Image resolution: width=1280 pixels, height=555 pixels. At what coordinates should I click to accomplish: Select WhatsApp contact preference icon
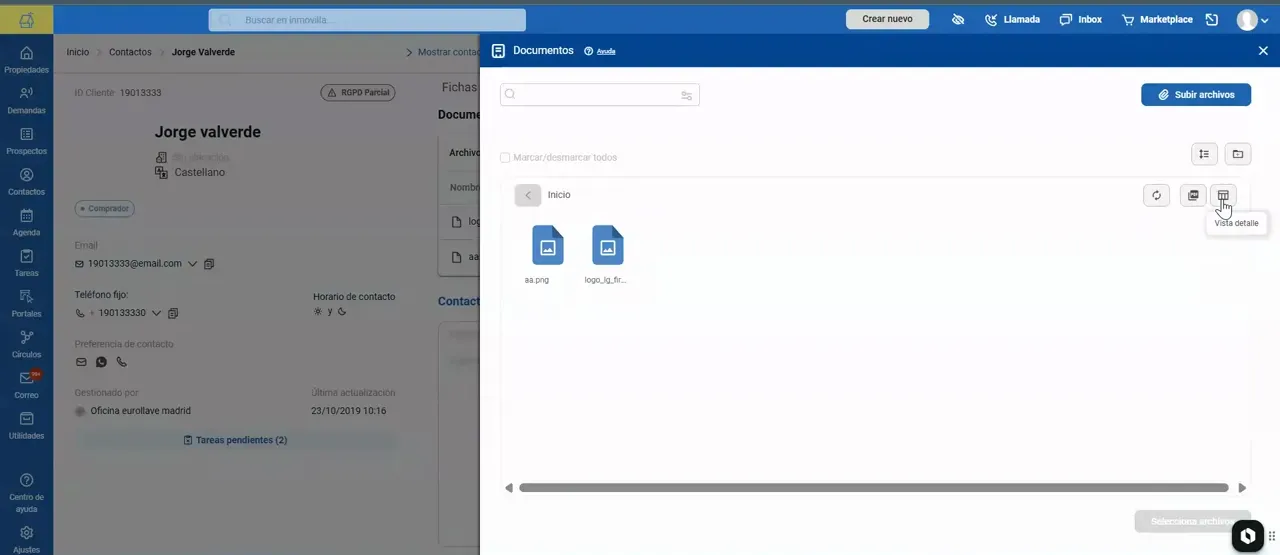(x=101, y=362)
